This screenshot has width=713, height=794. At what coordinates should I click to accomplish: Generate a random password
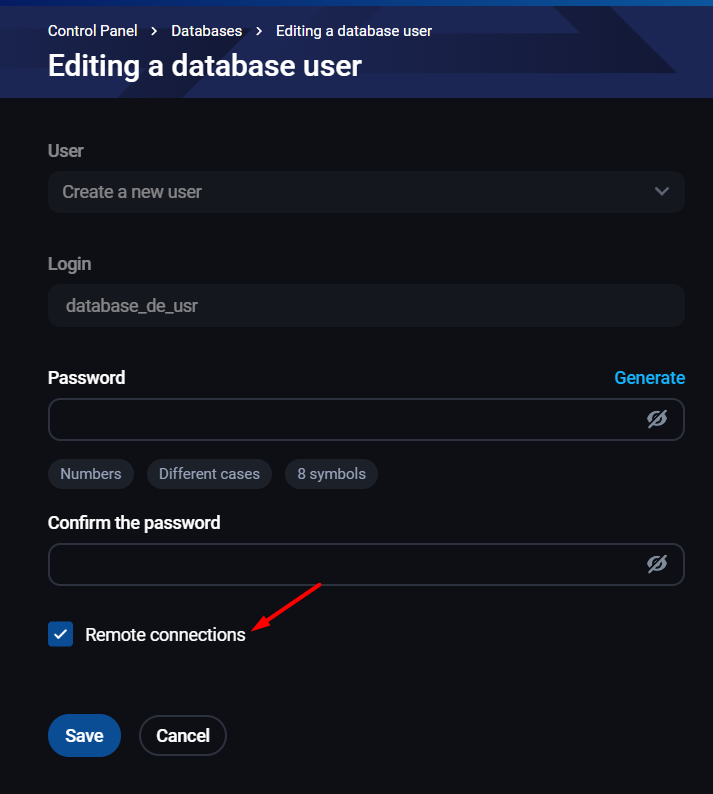click(x=649, y=378)
